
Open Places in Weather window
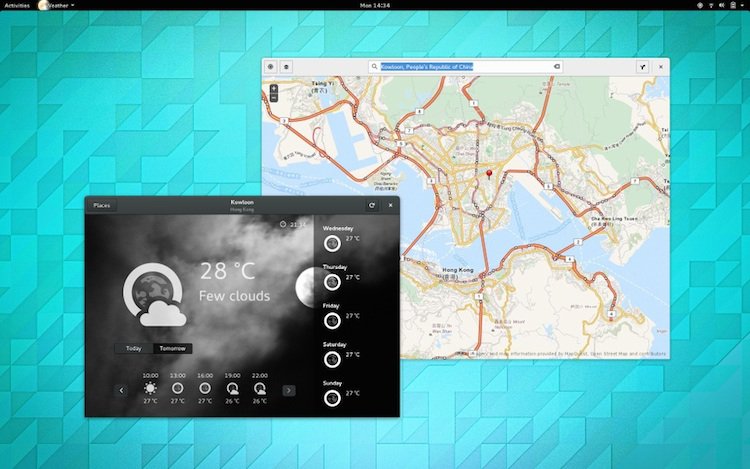click(102, 205)
